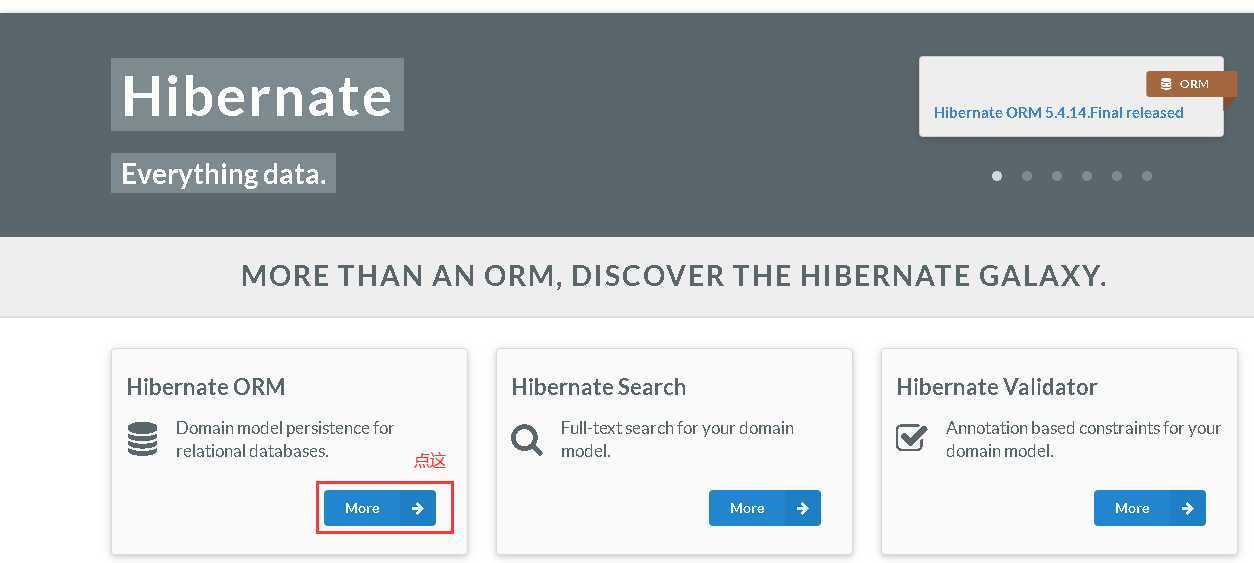The image size is (1254, 563).
Task: Select the fourth carousel dot
Action: click(1087, 176)
